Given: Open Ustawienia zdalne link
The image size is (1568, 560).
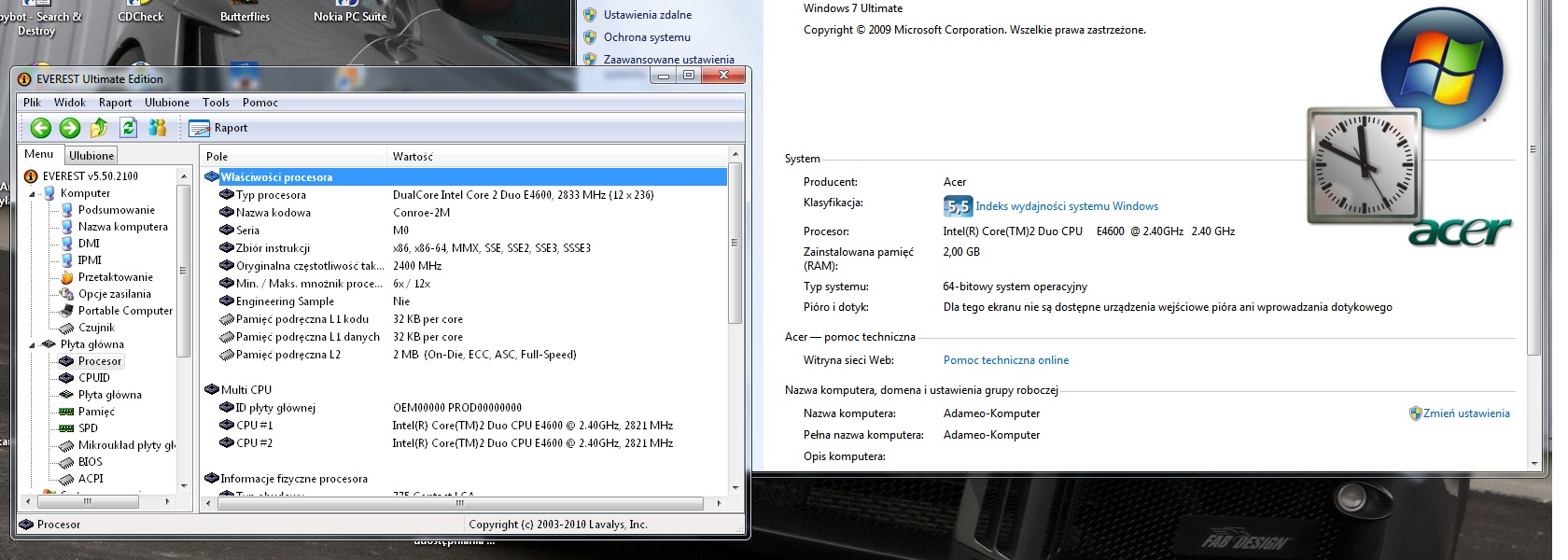Looking at the screenshot, I should coord(648,15).
